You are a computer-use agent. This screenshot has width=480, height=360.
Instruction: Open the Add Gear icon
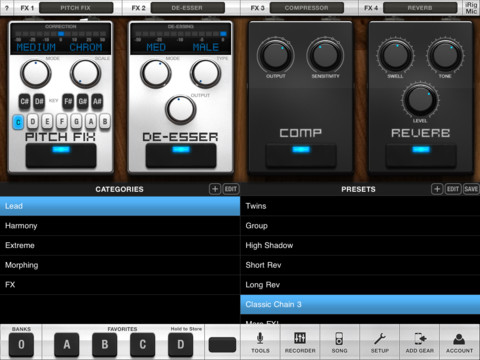click(x=420, y=339)
